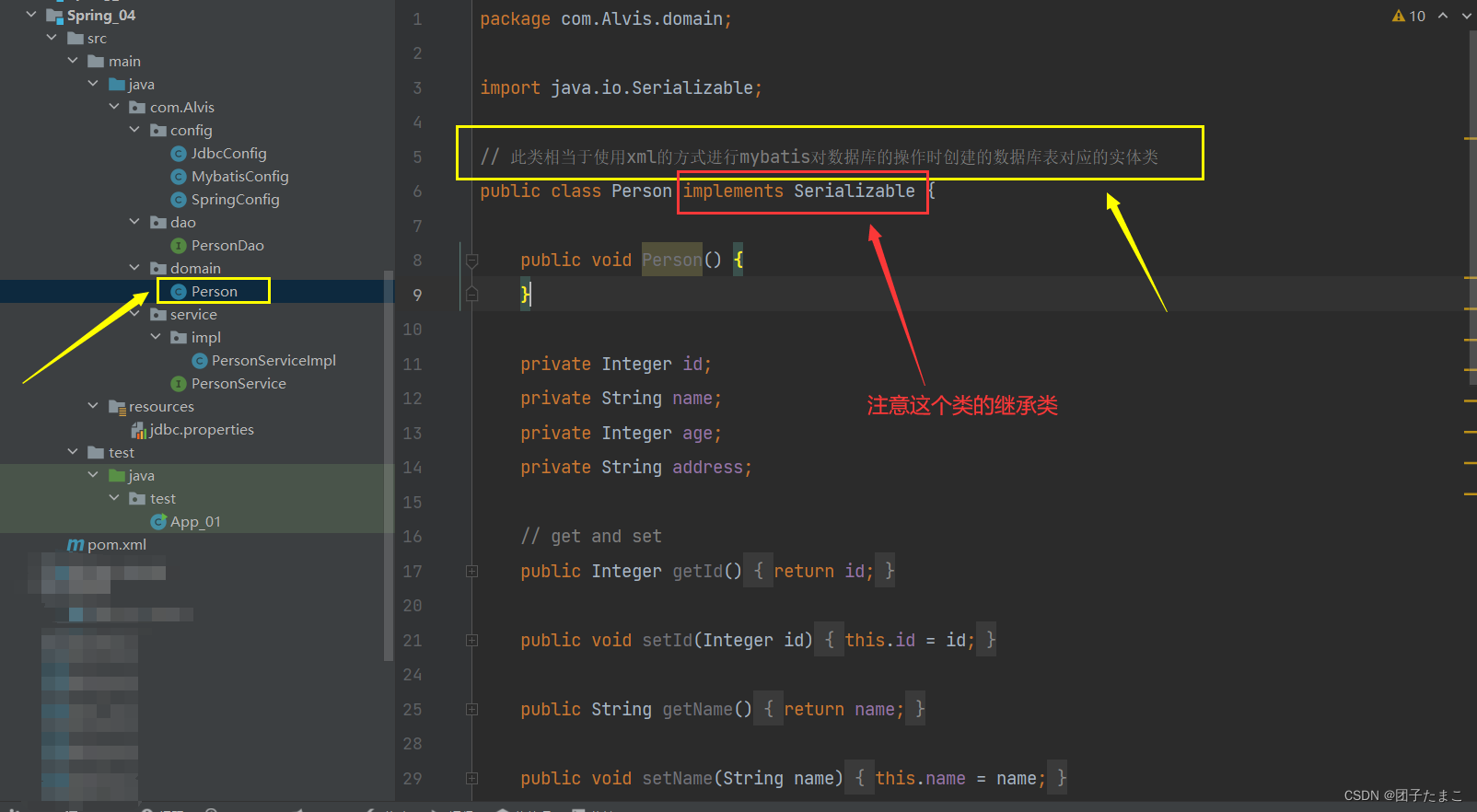Open jdbc.properties file
Screen dimensions: 1477x812
tap(202, 430)
